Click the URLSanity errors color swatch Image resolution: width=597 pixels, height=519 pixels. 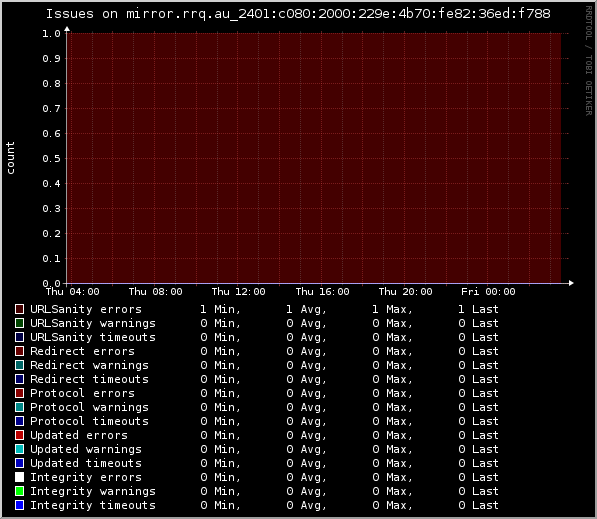click(19, 309)
